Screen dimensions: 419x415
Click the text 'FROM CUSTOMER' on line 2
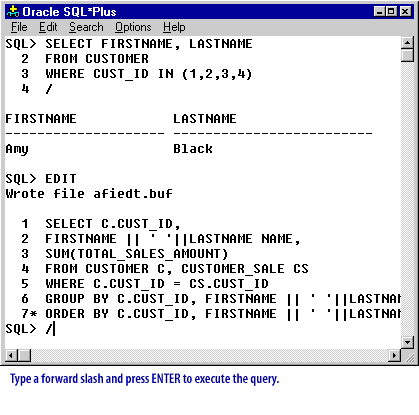click(x=97, y=59)
